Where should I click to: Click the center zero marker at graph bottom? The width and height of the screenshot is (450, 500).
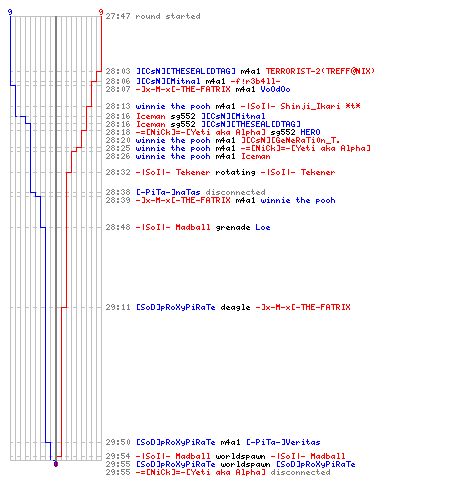tap(56, 464)
